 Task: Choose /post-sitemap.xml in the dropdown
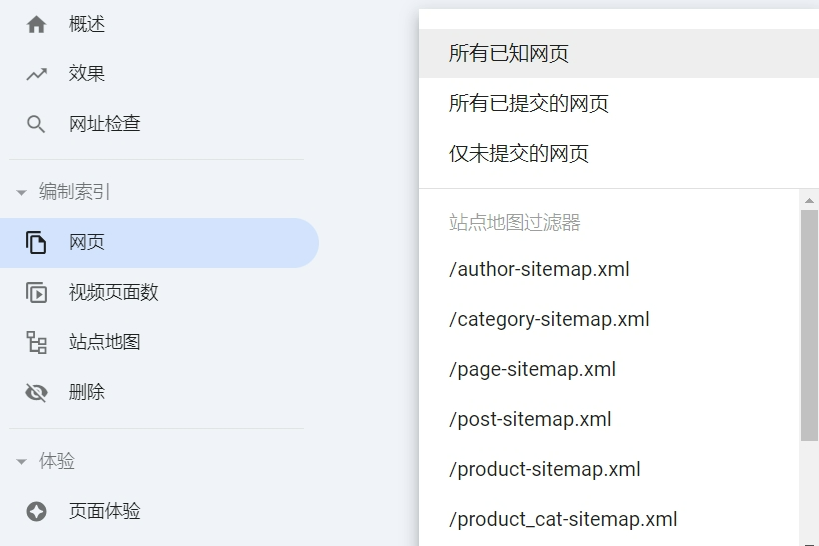point(531,419)
